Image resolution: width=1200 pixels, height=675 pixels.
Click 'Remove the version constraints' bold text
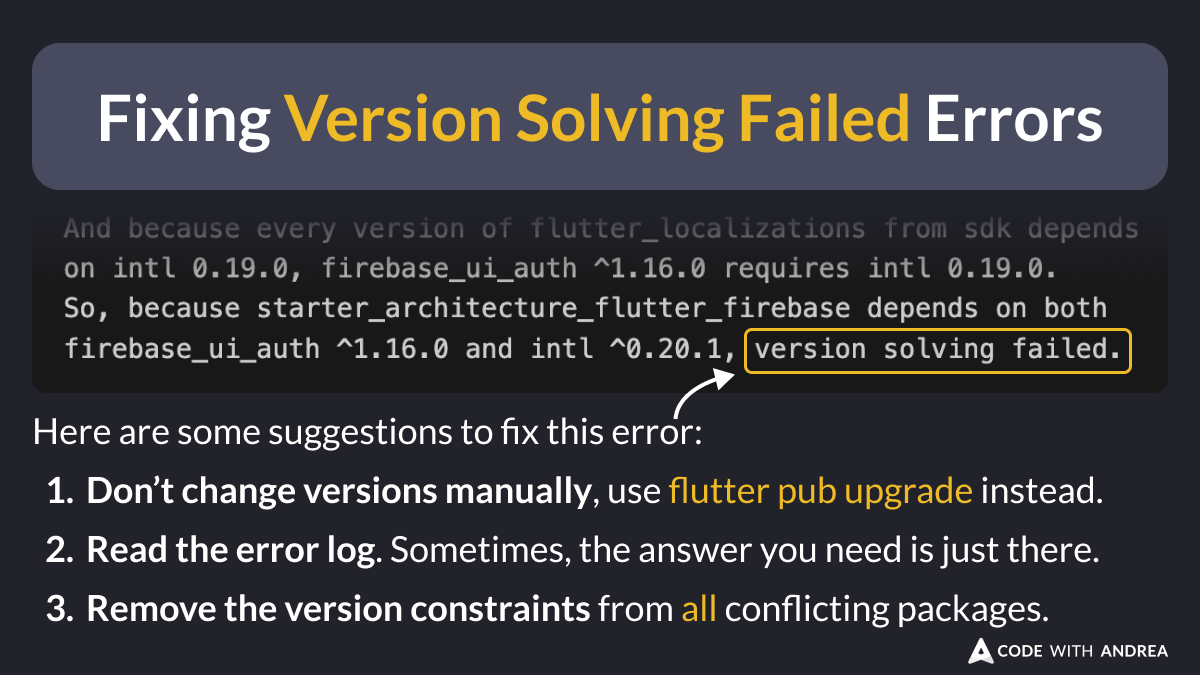(x=338, y=609)
